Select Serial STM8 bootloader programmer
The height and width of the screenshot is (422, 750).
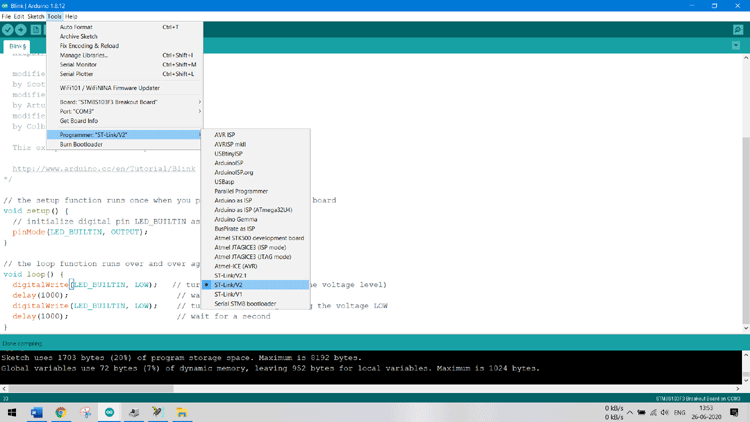click(x=255, y=303)
